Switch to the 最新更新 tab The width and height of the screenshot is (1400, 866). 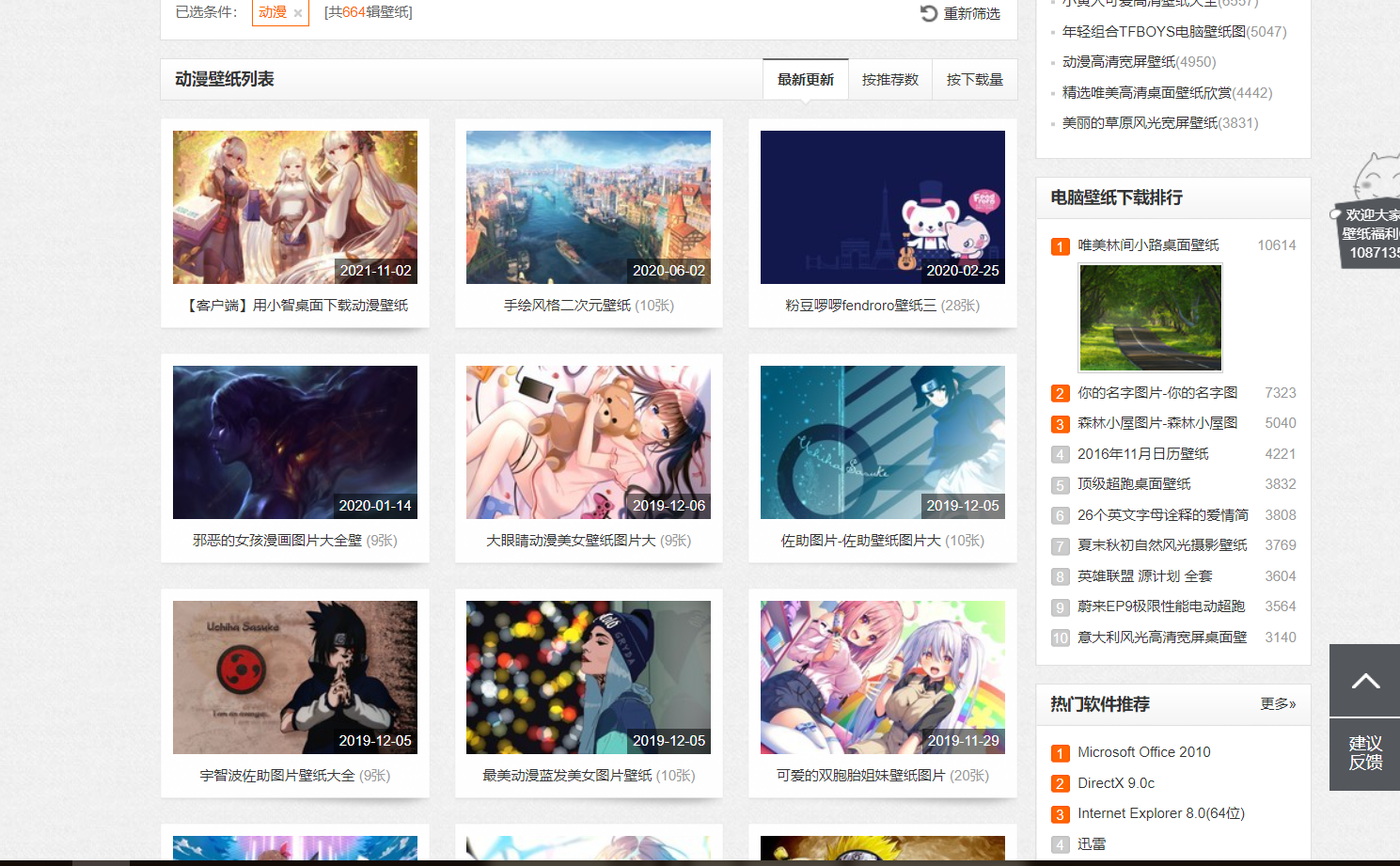tap(806, 80)
